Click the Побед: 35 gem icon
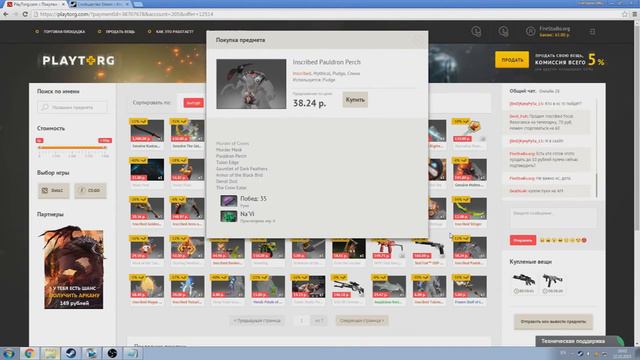Viewport: 640px width, 360px height. 229,200
